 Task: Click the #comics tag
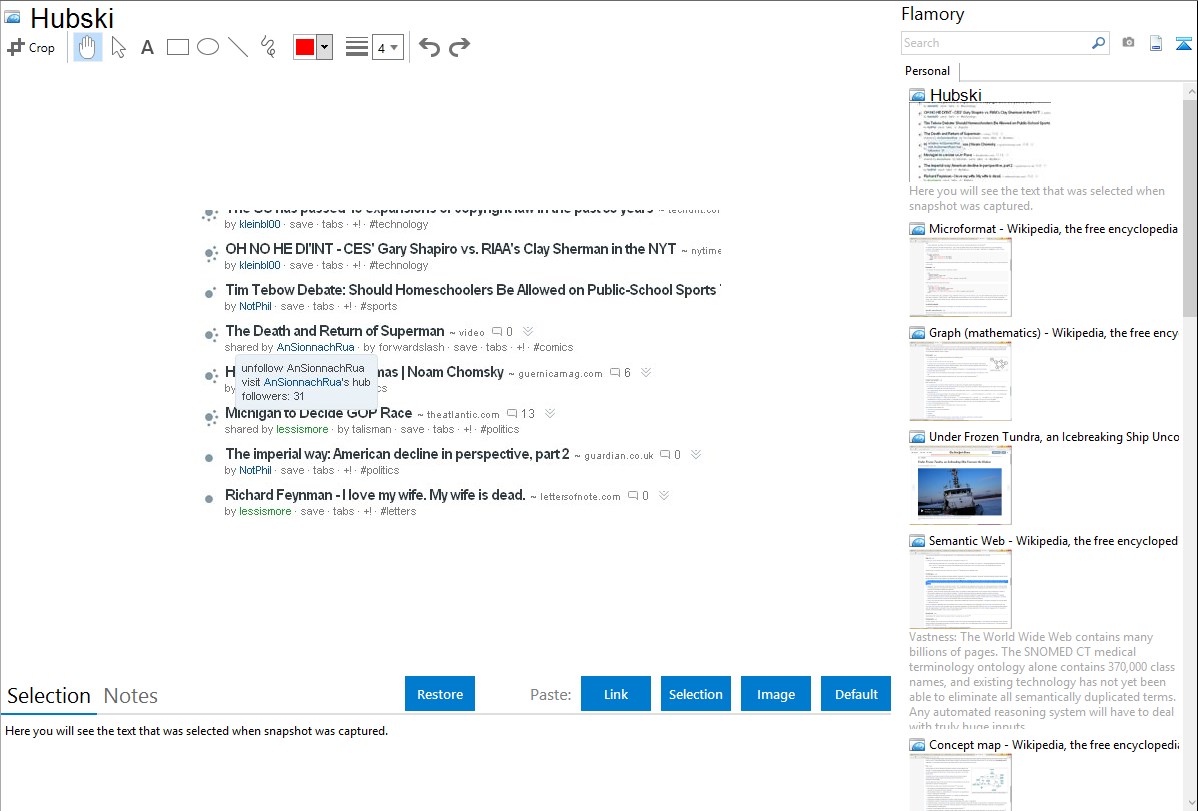(553, 347)
